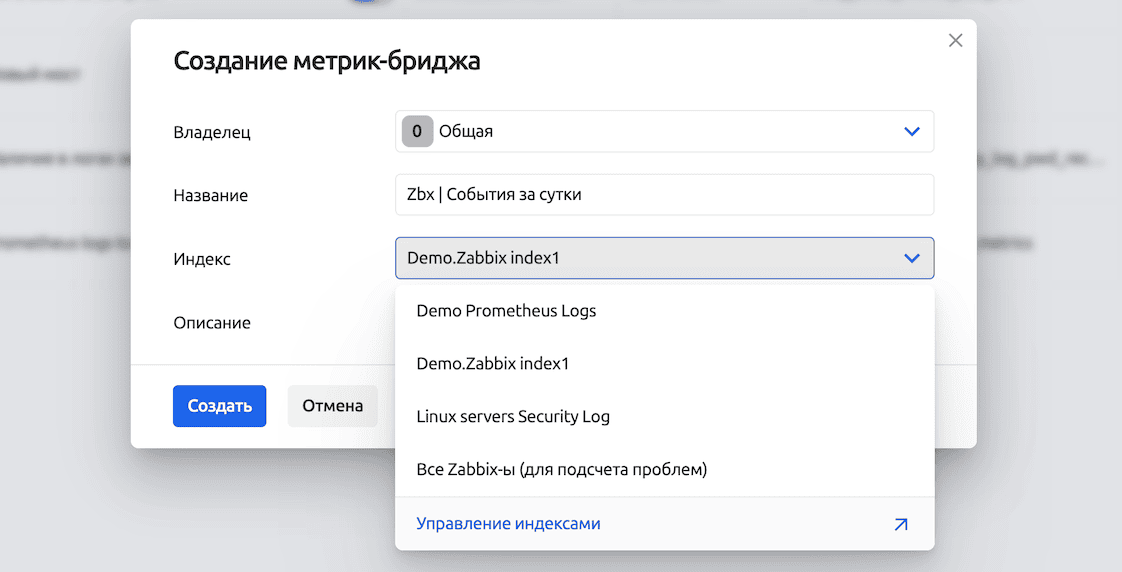The image size is (1122, 572).
Task: Click the Описание field label
Action: [212, 323]
